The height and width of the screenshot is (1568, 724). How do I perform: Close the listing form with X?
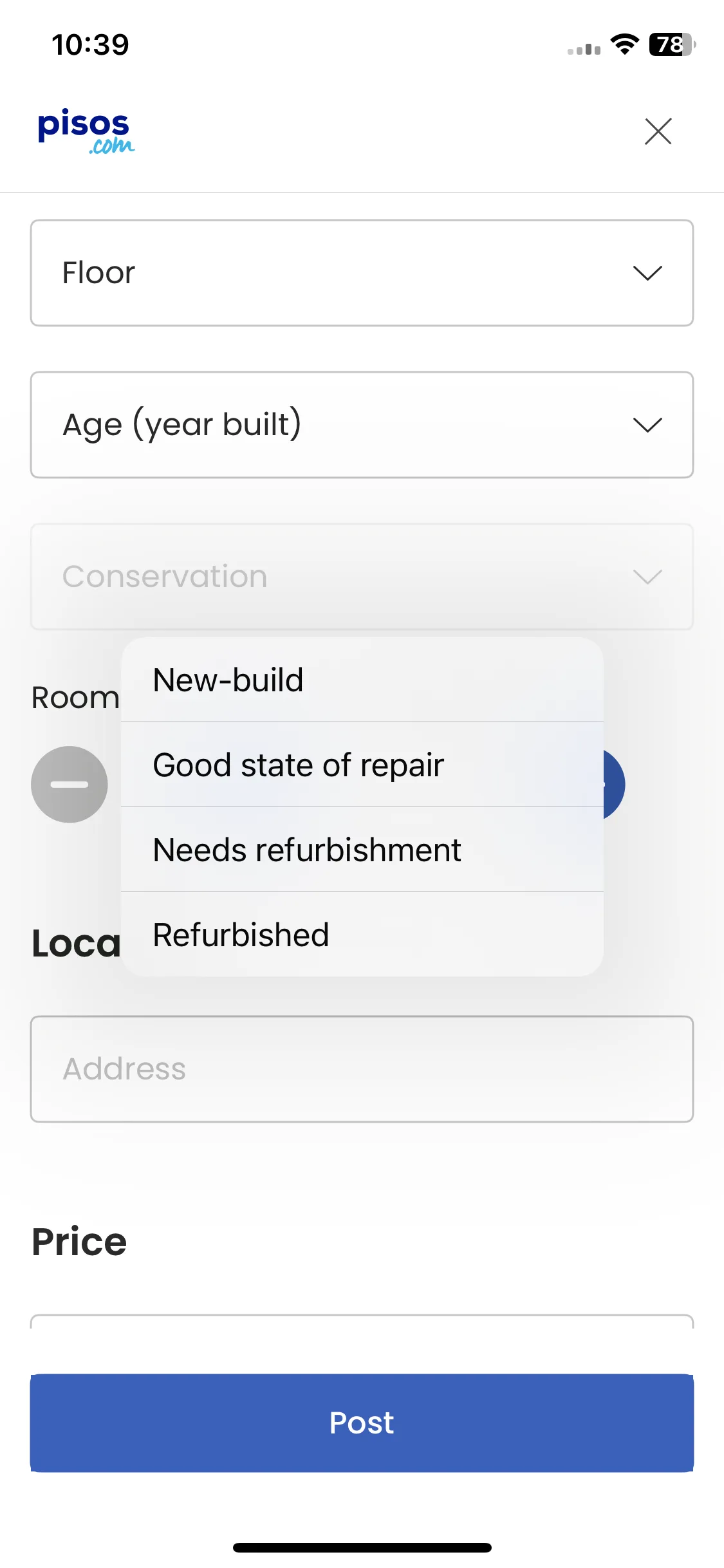pos(658,131)
